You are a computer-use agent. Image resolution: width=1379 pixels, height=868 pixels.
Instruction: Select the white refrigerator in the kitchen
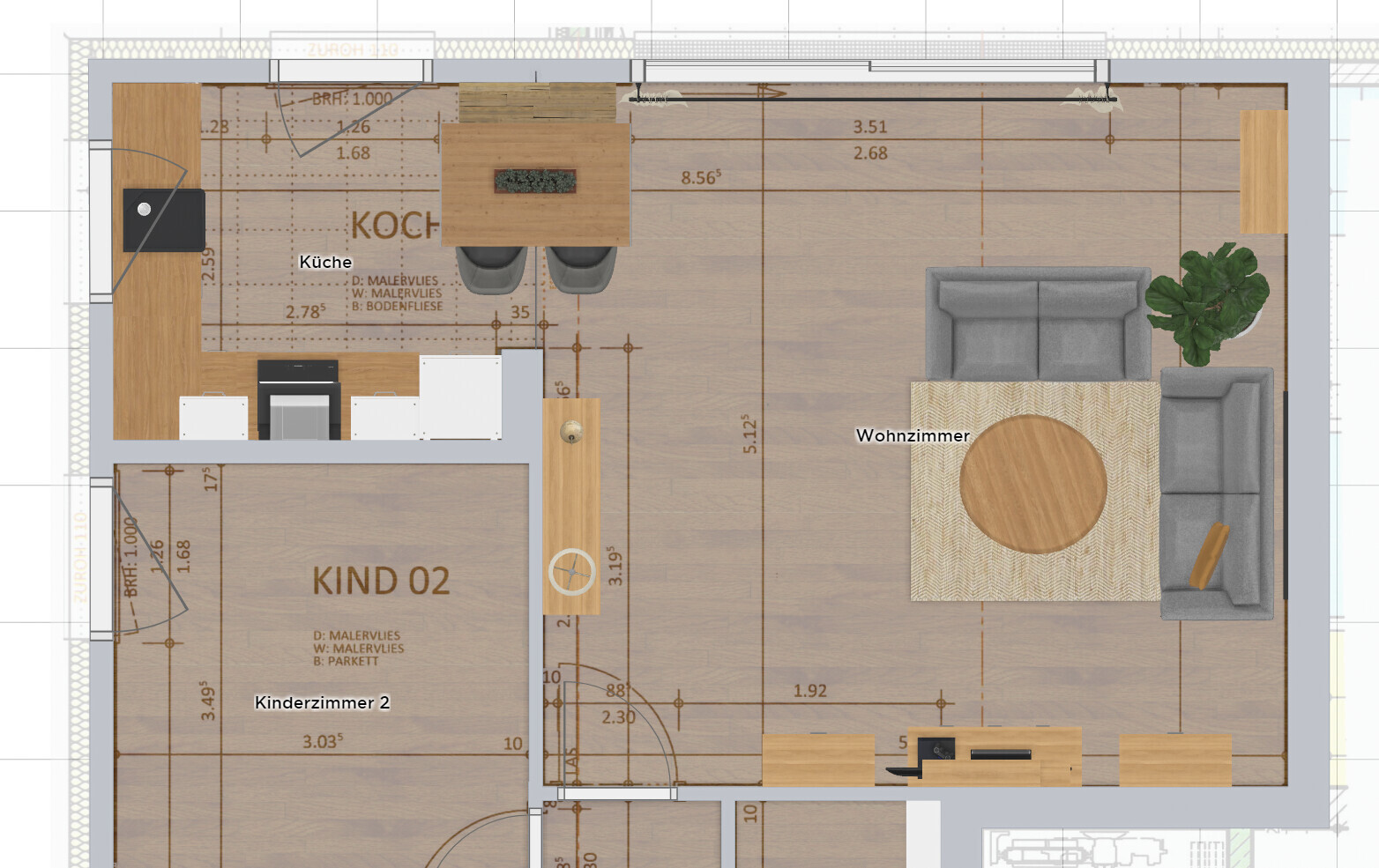[x=460, y=397]
